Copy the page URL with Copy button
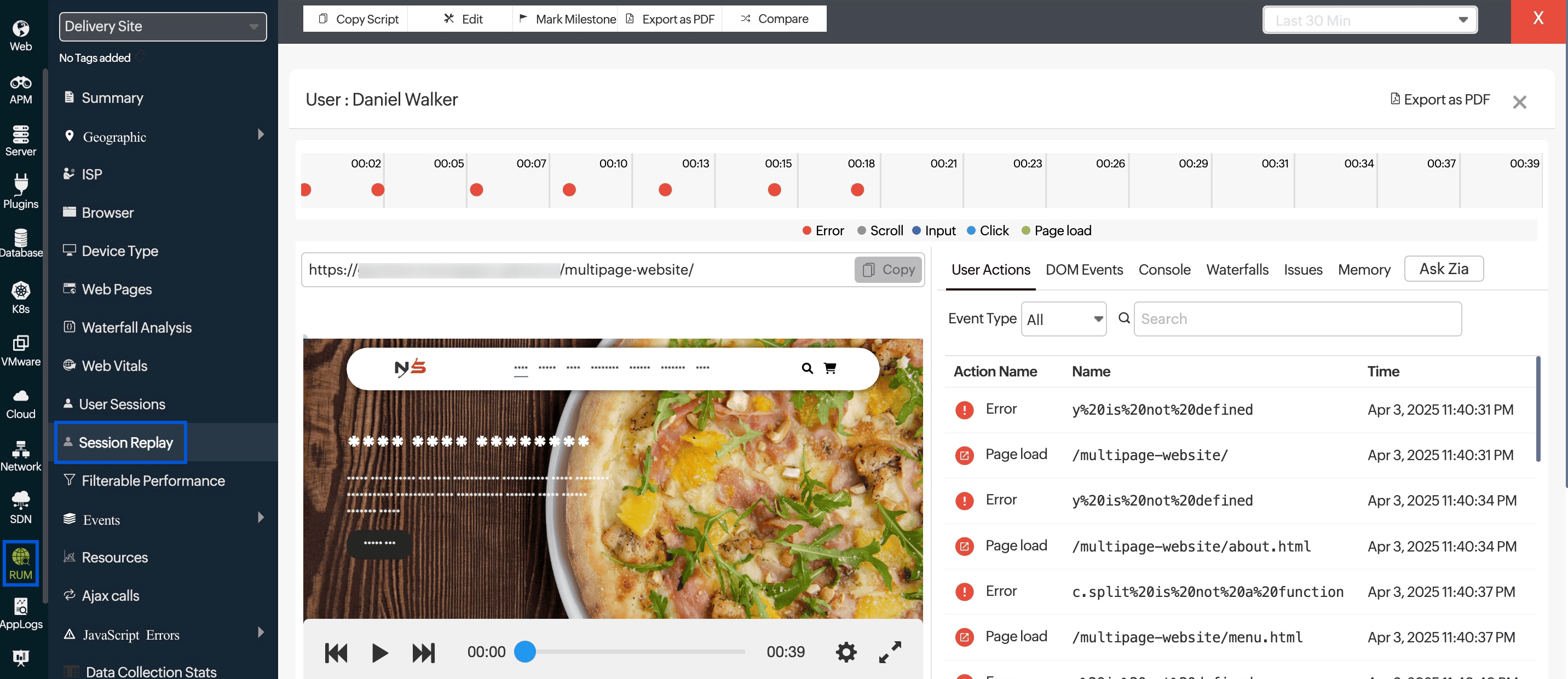 pos(888,270)
